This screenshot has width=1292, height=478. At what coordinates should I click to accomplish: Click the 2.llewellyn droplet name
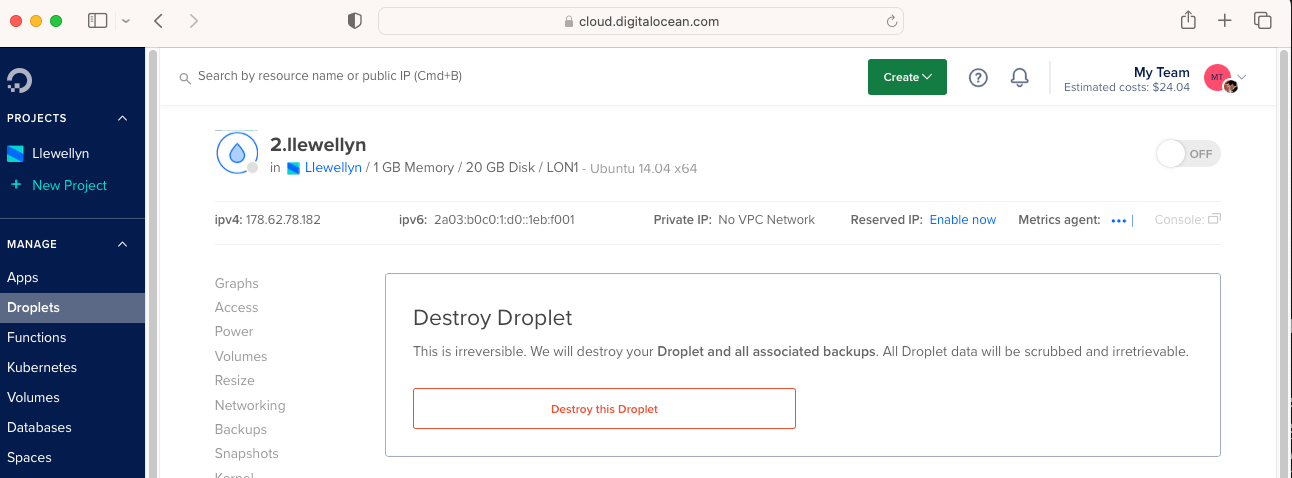318,145
